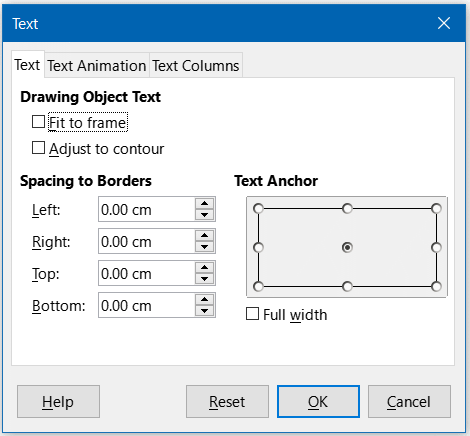Screen dimensions: 470x436
Task: Select the top-right text anchor point
Action: pyautogui.click(x=436, y=209)
